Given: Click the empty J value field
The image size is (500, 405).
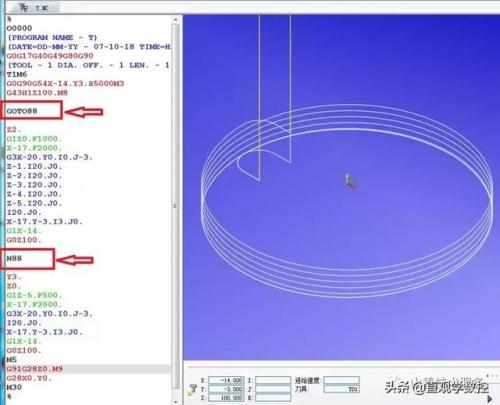Looking at the screenshot, I should point(273,389).
